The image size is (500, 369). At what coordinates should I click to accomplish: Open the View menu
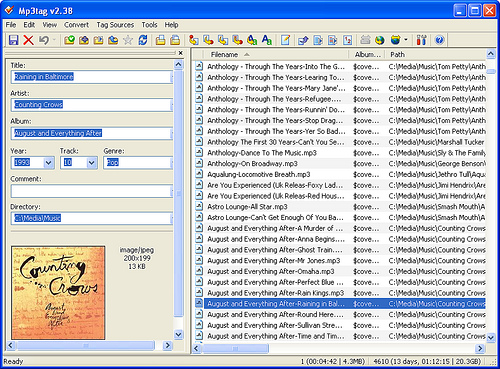(x=50, y=25)
